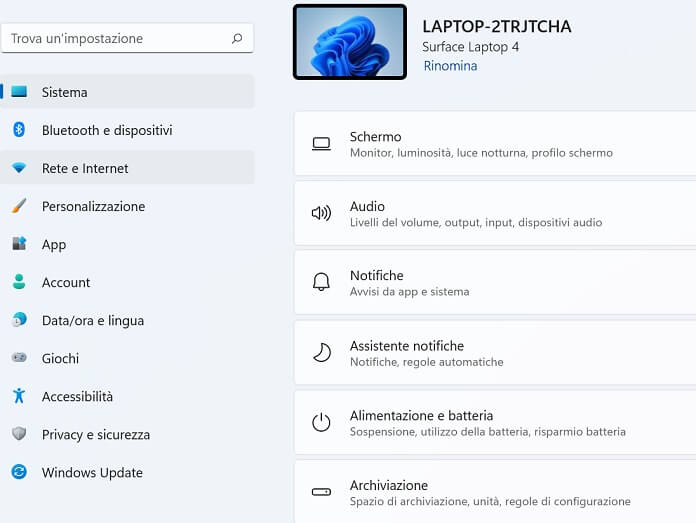Open Notifiche settings

495,283
